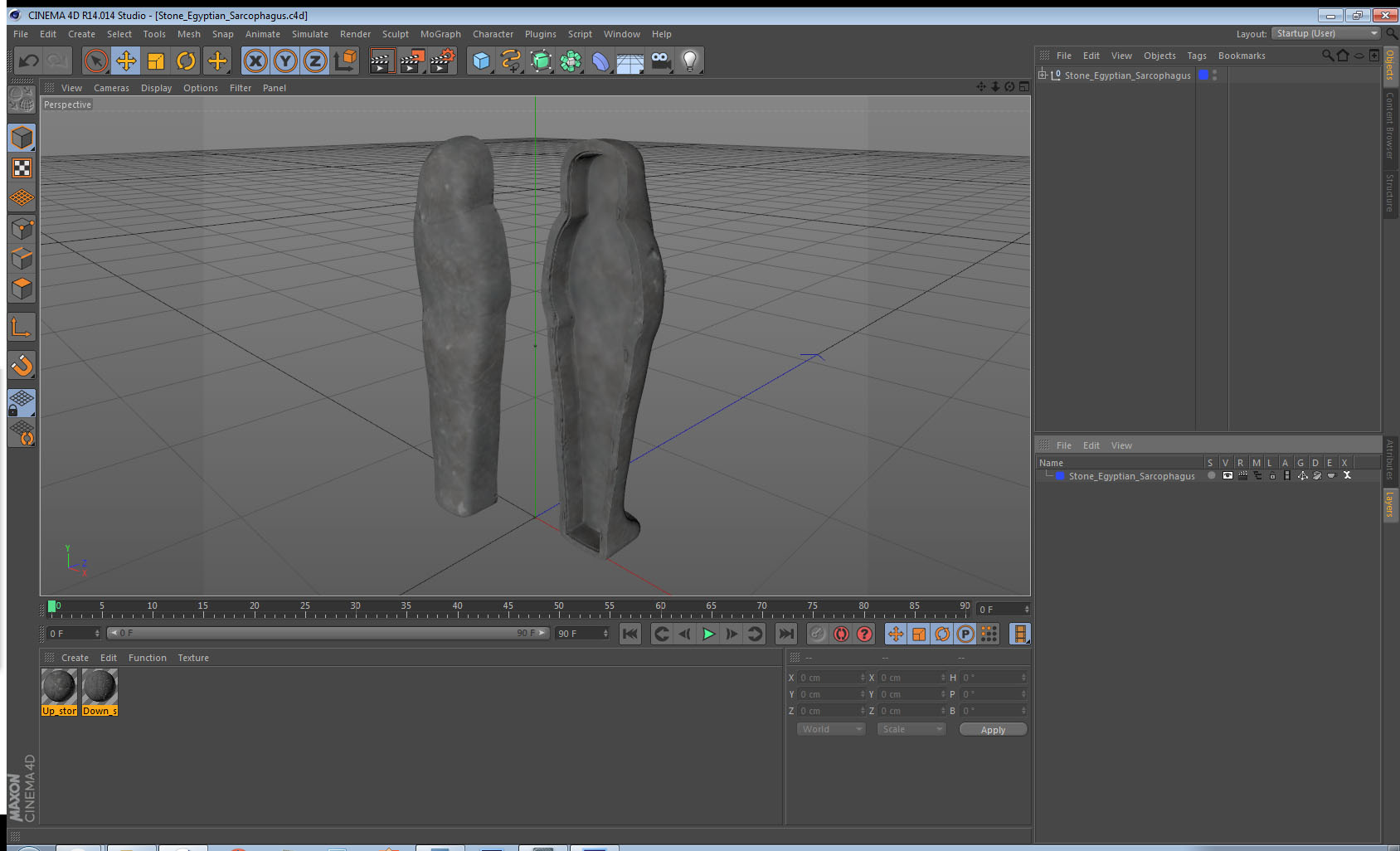
Task: Add a Camera object icon
Action: 660,61
